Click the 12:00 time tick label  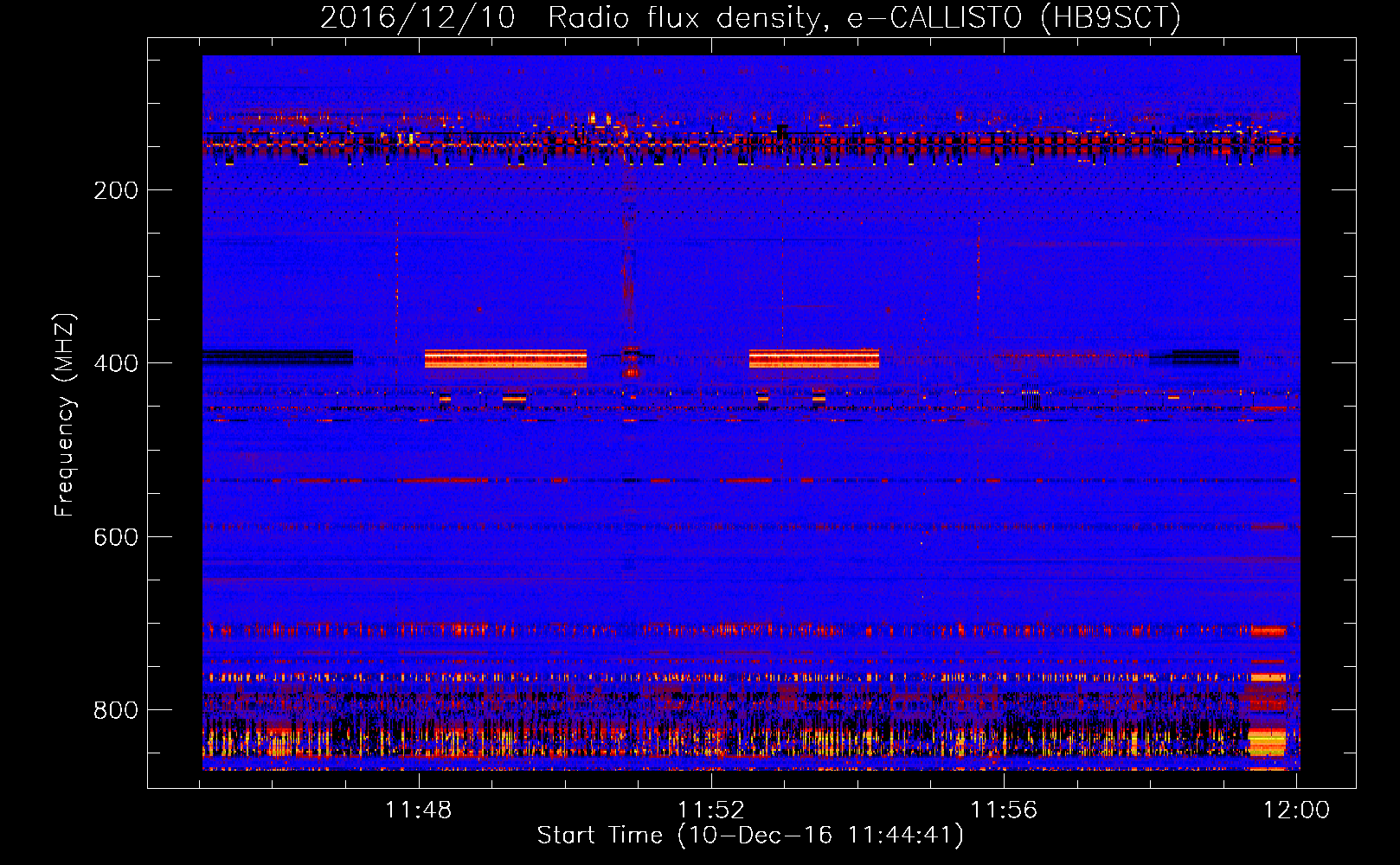tap(1296, 811)
